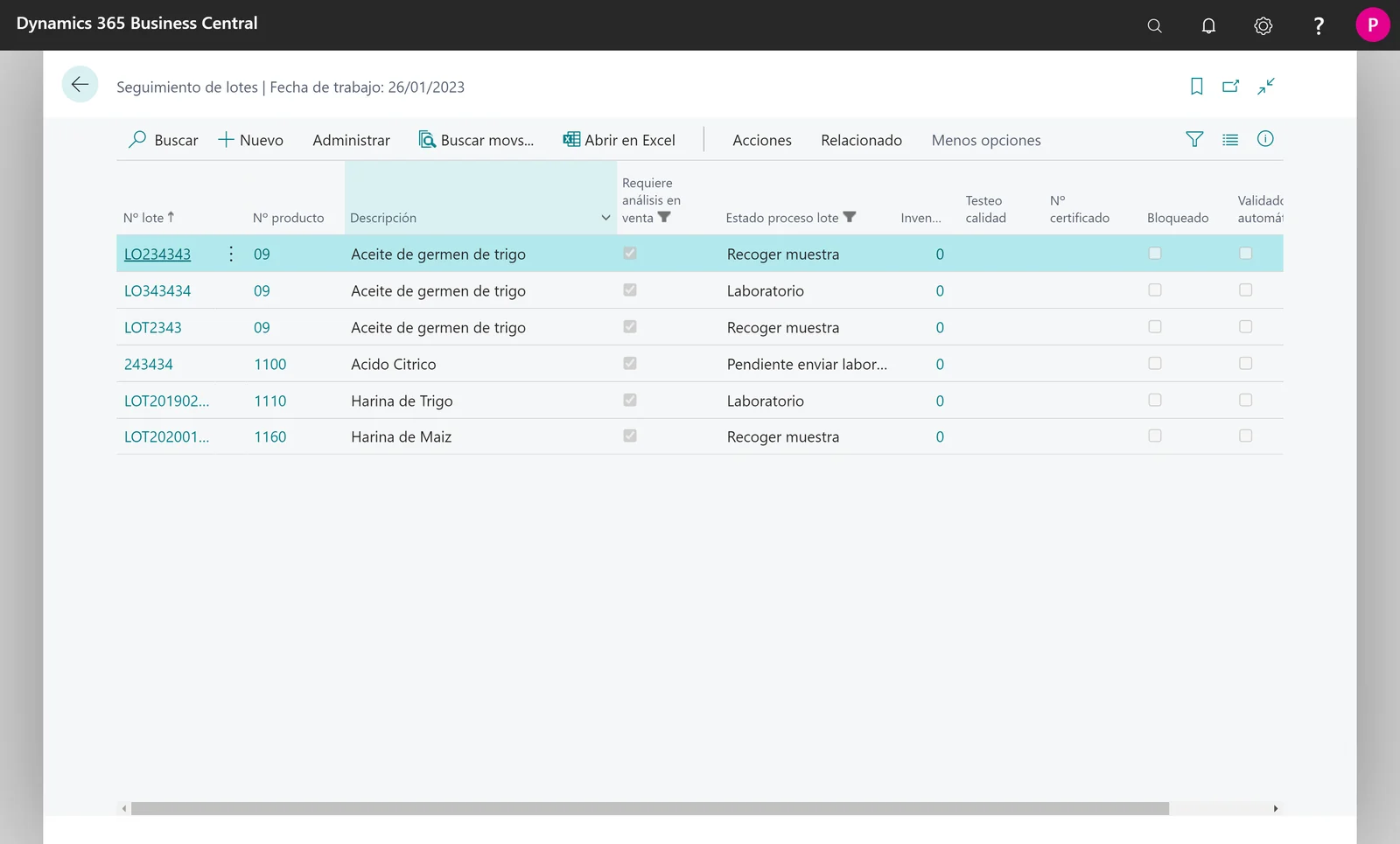The height and width of the screenshot is (844, 1400).
Task: Expand the Descripción column dropdown chevron
Action: pos(605,218)
